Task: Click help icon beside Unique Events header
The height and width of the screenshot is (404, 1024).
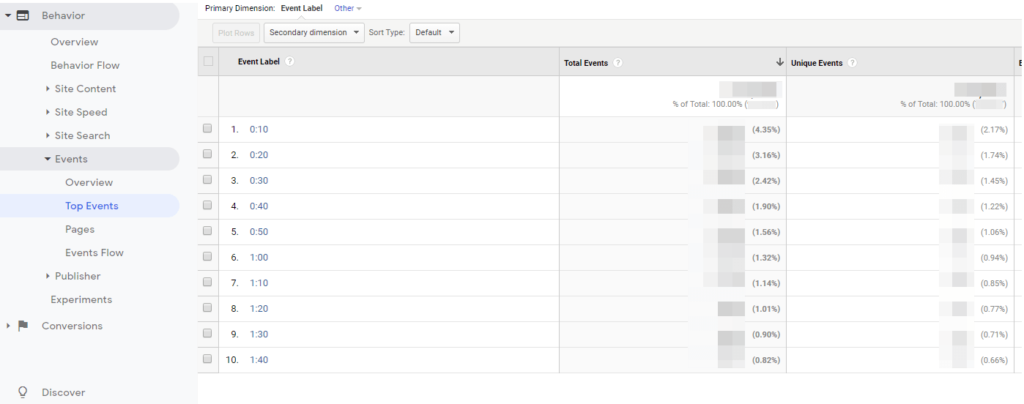Action: point(851,62)
